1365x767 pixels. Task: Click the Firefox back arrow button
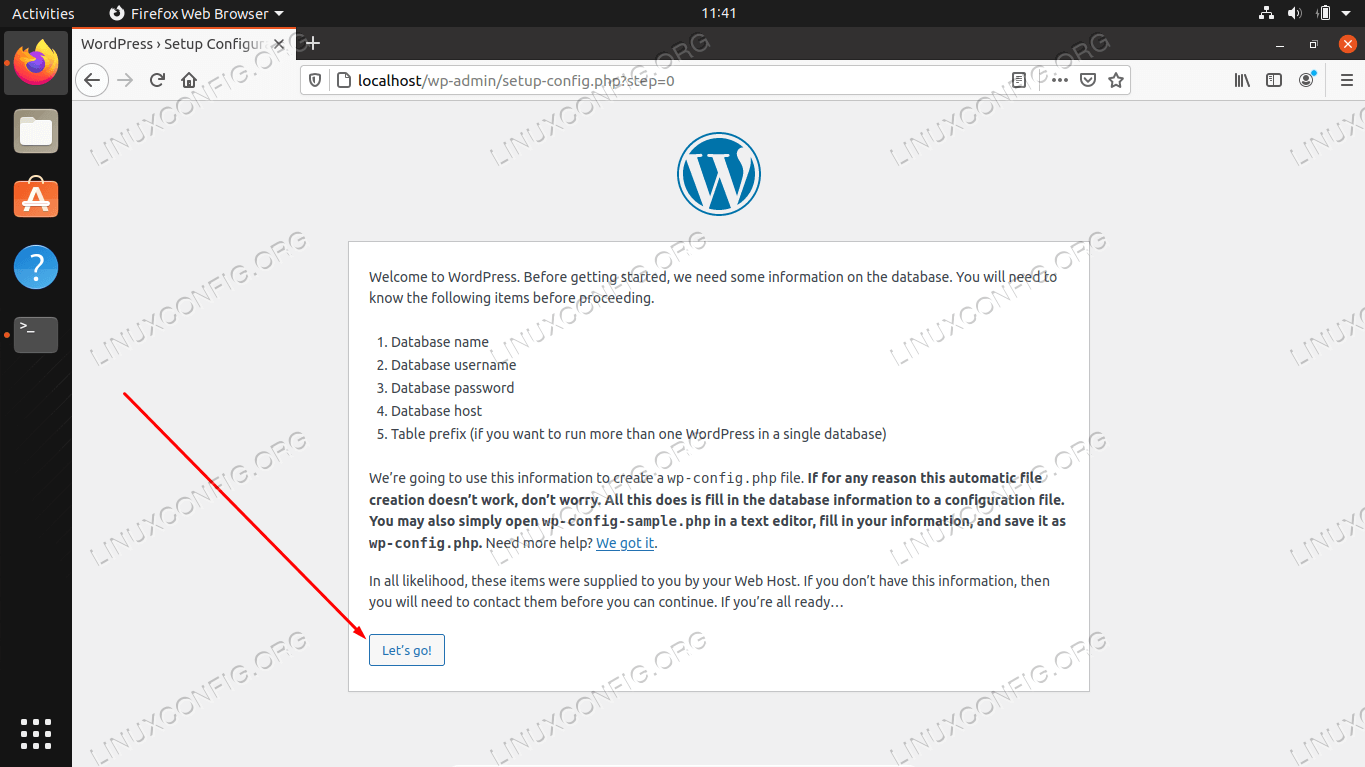tap(92, 80)
